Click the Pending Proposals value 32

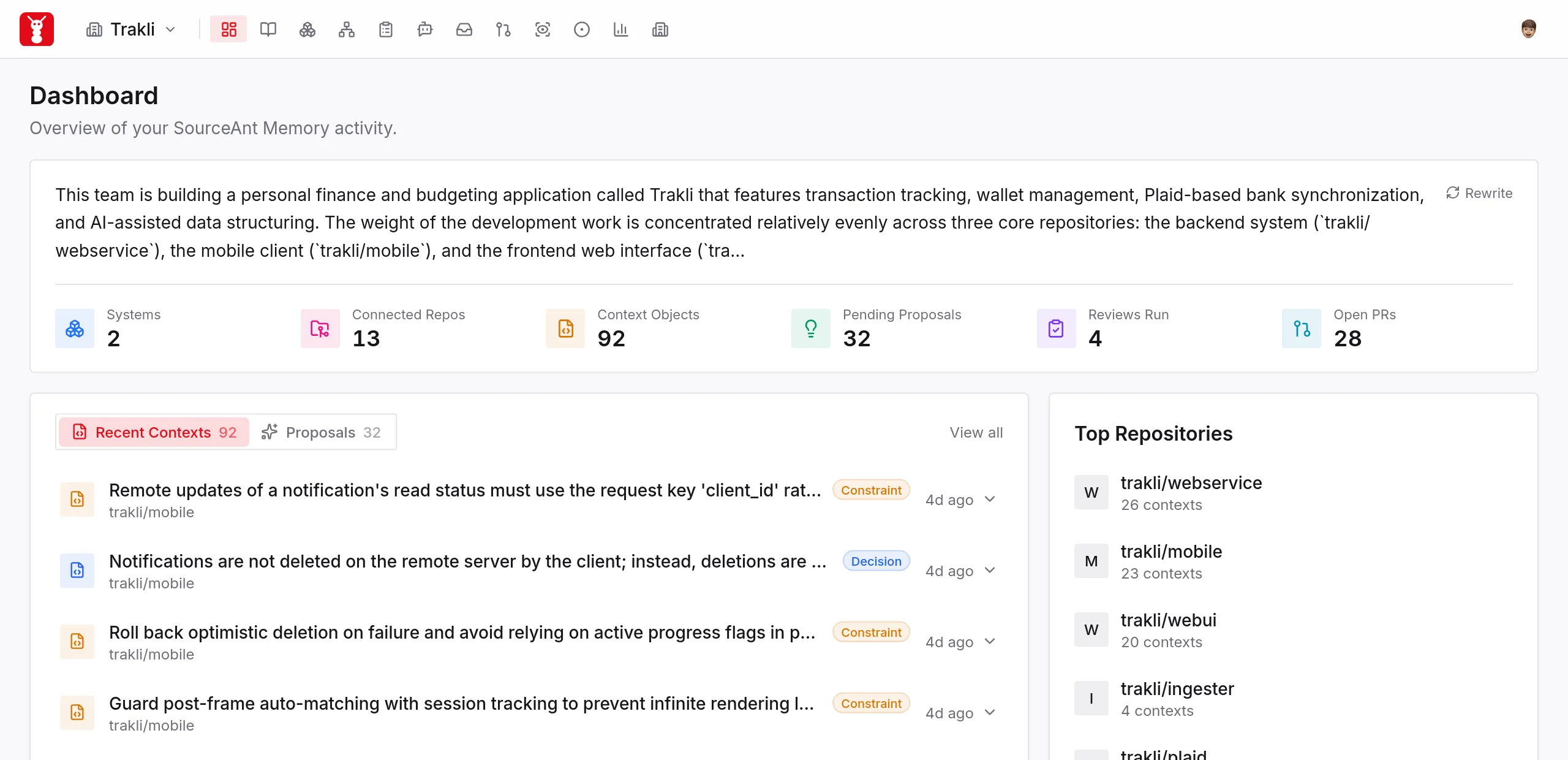coord(857,338)
